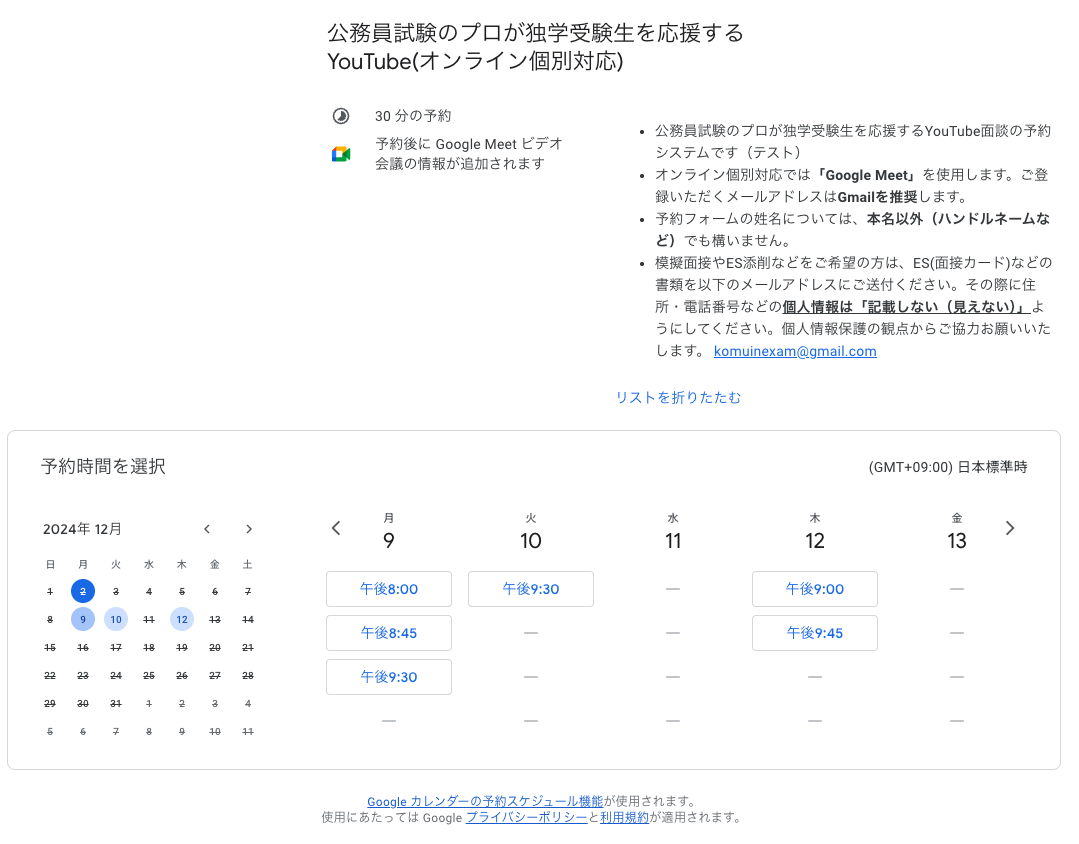Open 利用規約 link

(x=624, y=817)
